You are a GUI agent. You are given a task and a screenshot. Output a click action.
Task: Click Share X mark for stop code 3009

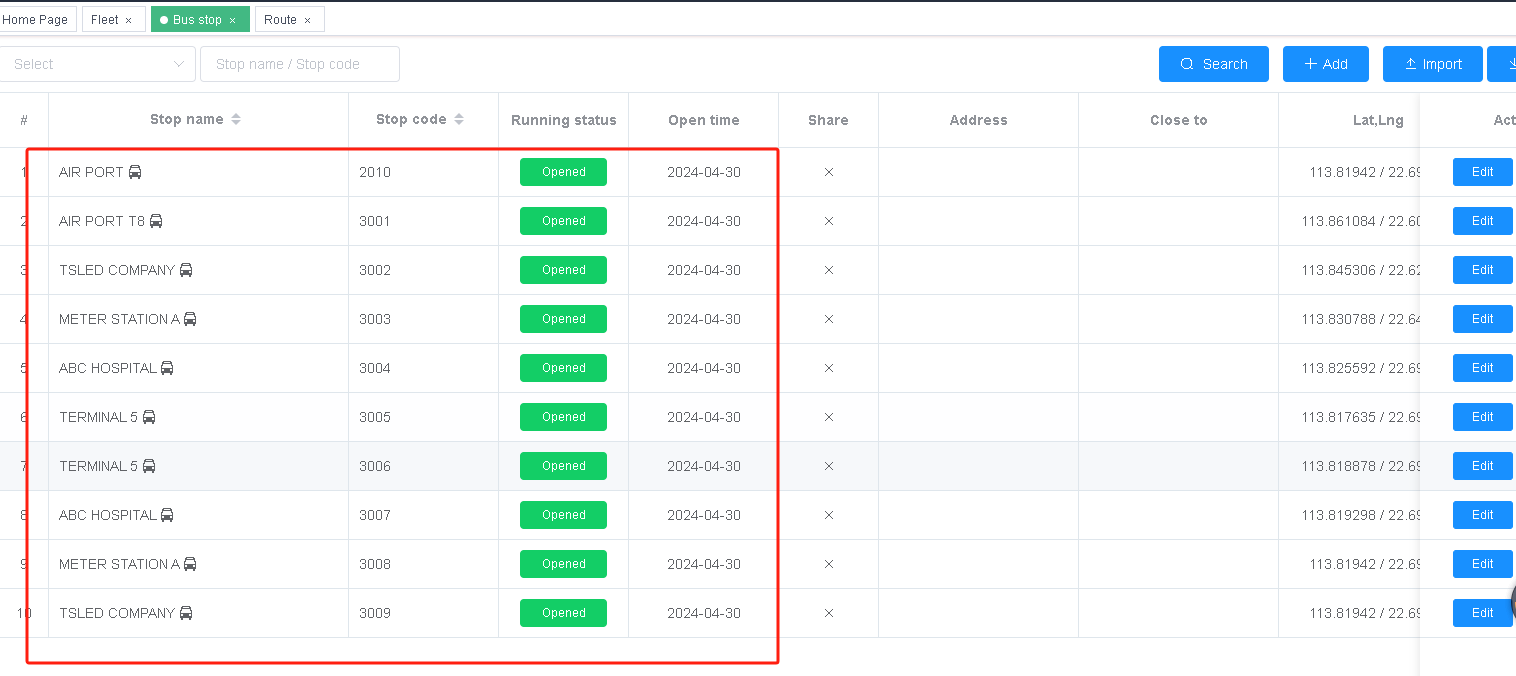point(828,613)
